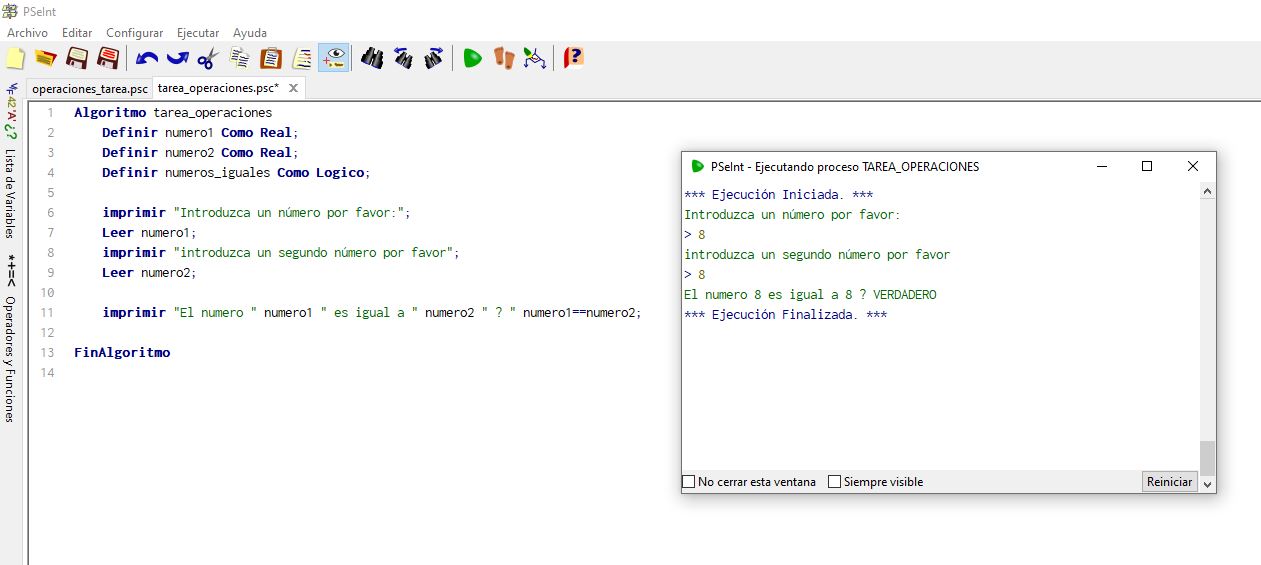Viewport: 1261px width, 565px height.
Task: Open the Editar menu
Action: pyautogui.click(x=77, y=33)
